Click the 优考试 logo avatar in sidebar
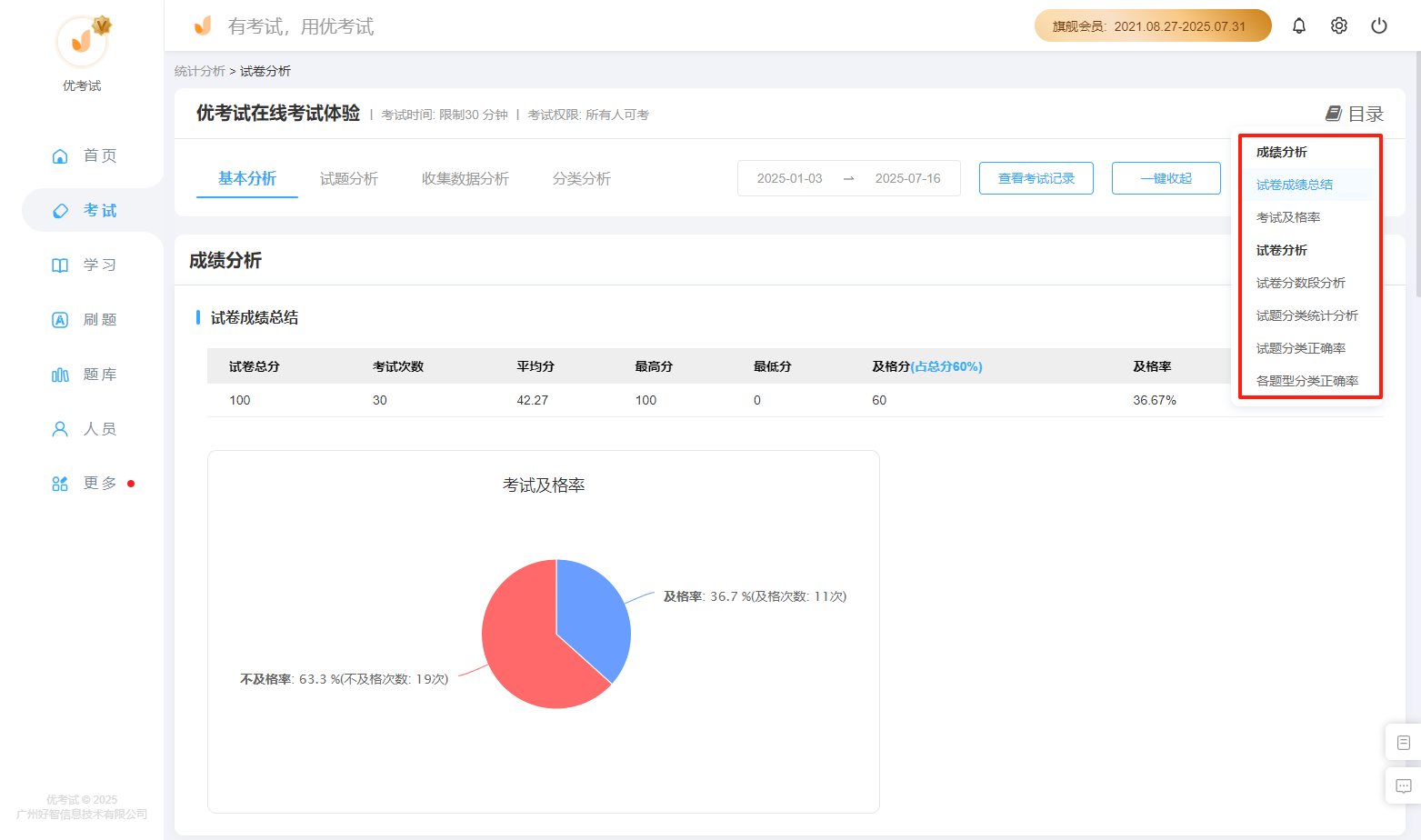1421x840 pixels. [x=82, y=41]
